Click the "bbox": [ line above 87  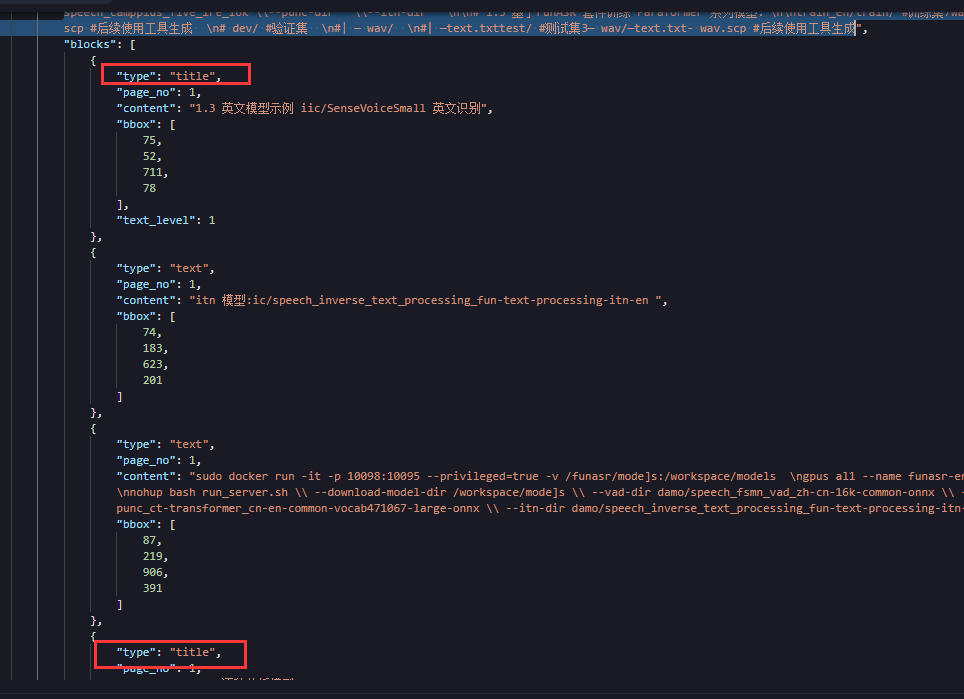(146, 524)
